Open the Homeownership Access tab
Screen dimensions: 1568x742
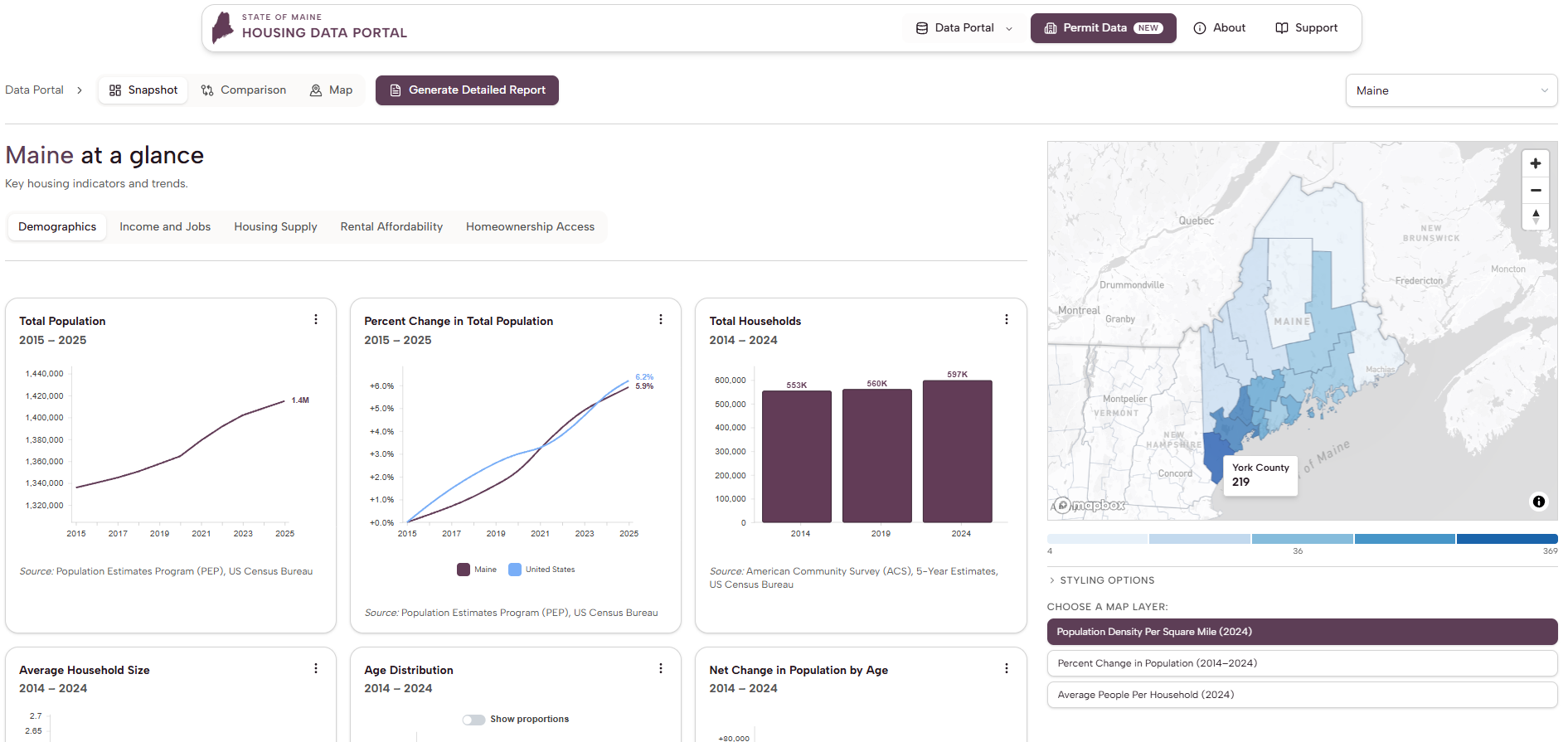click(x=530, y=226)
